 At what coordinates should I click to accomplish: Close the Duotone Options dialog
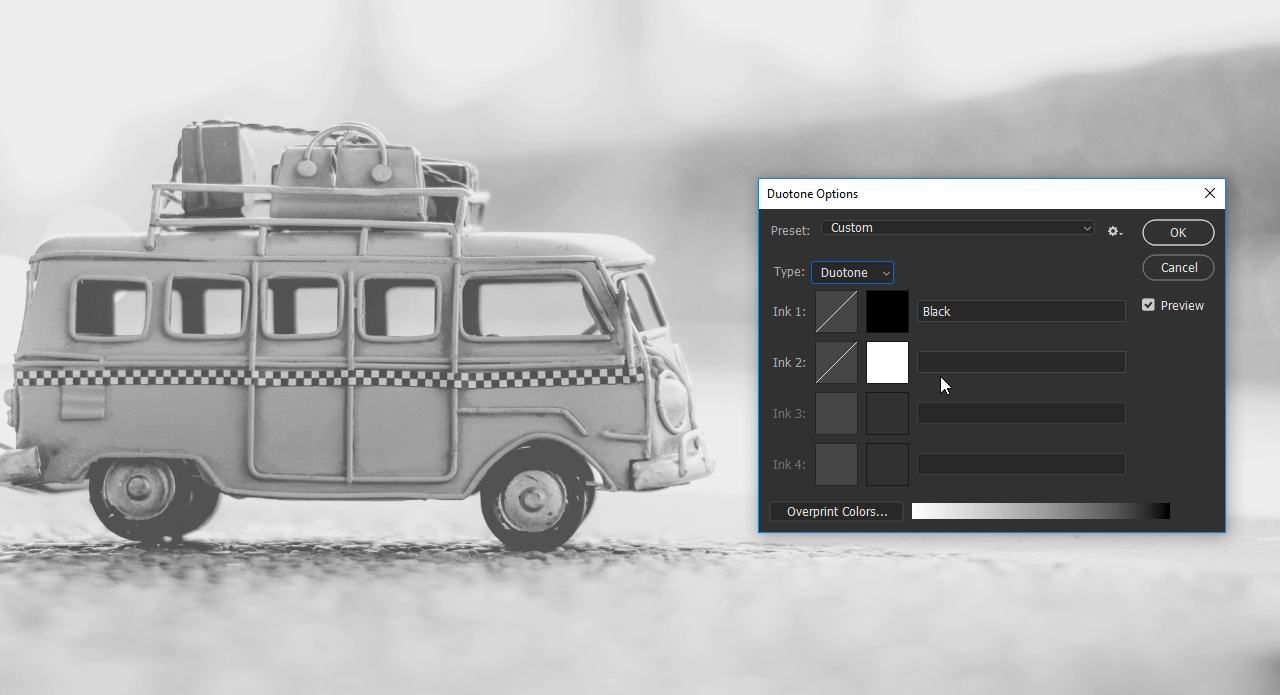(1209, 194)
